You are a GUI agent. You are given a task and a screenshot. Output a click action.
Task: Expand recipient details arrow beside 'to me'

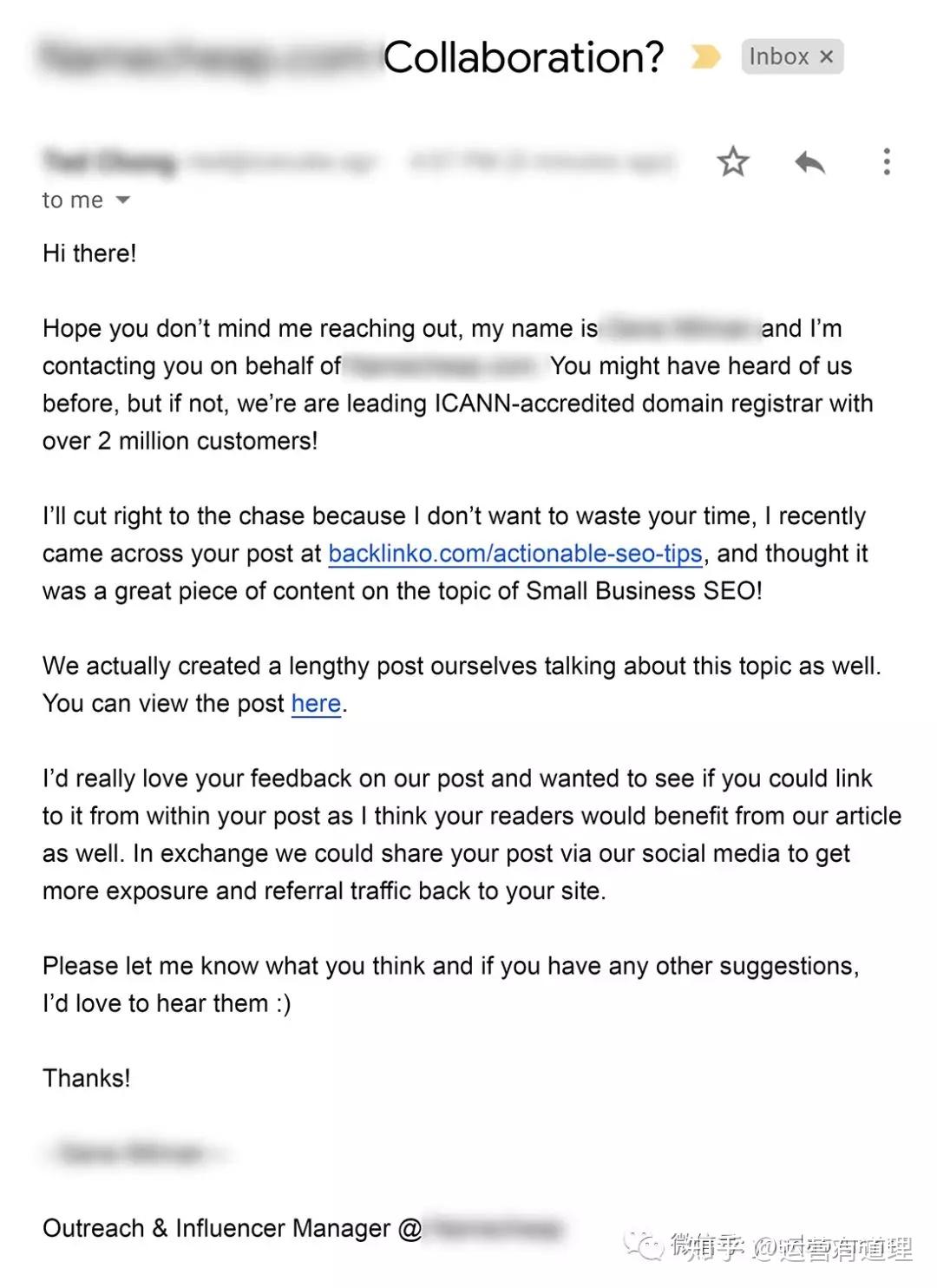tap(123, 200)
